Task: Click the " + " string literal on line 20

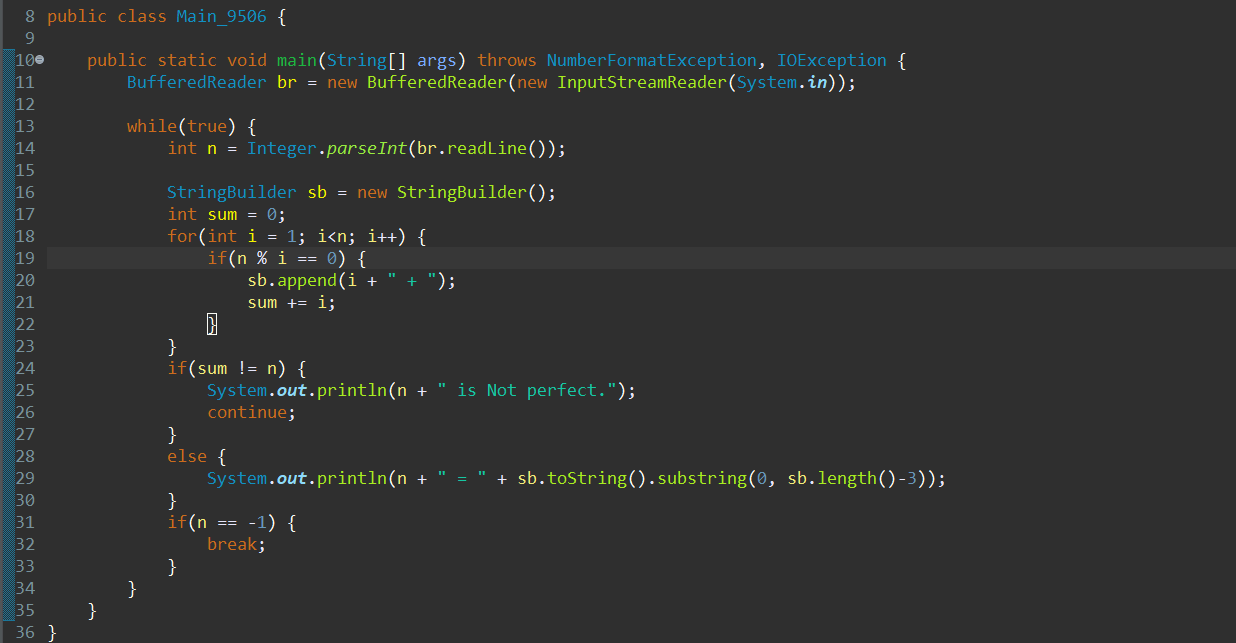Action: tap(412, 280)
